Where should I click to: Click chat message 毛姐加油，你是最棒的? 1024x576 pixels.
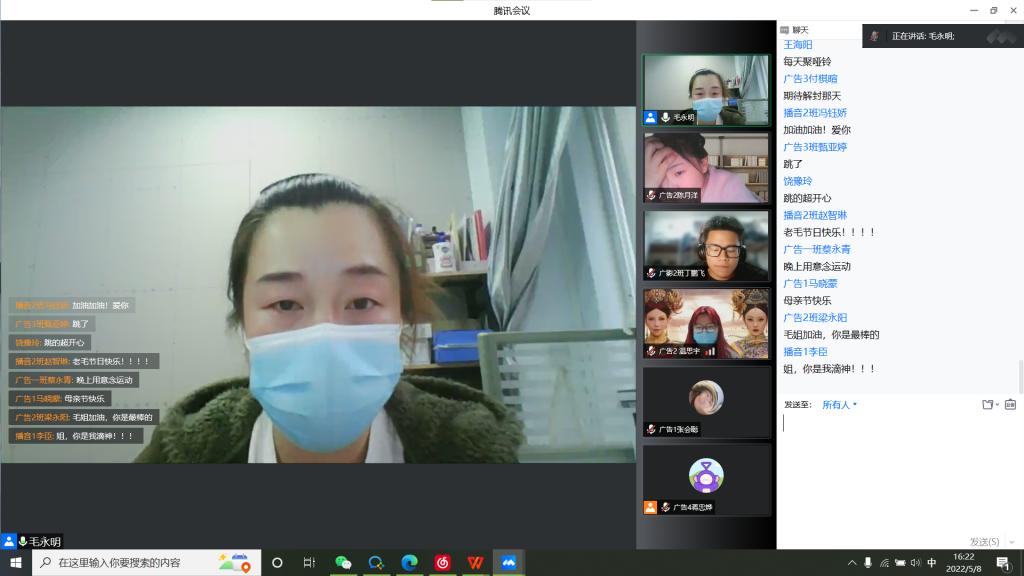pos(831,334)
